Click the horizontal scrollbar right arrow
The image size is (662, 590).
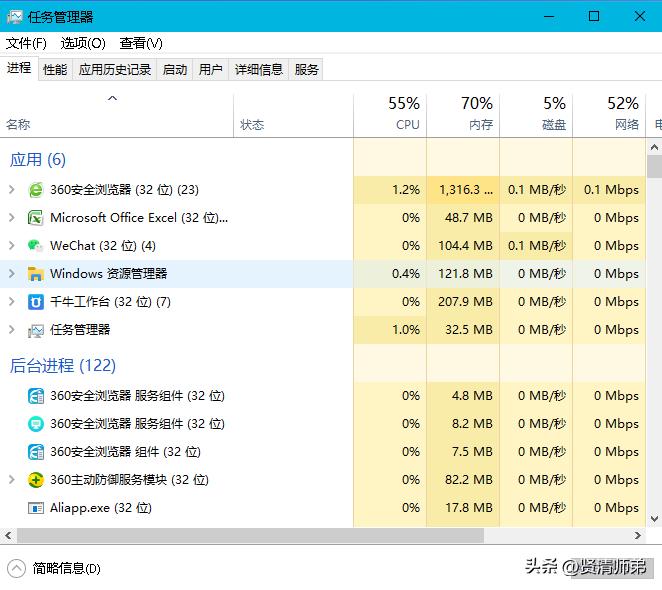coord(638,536)
